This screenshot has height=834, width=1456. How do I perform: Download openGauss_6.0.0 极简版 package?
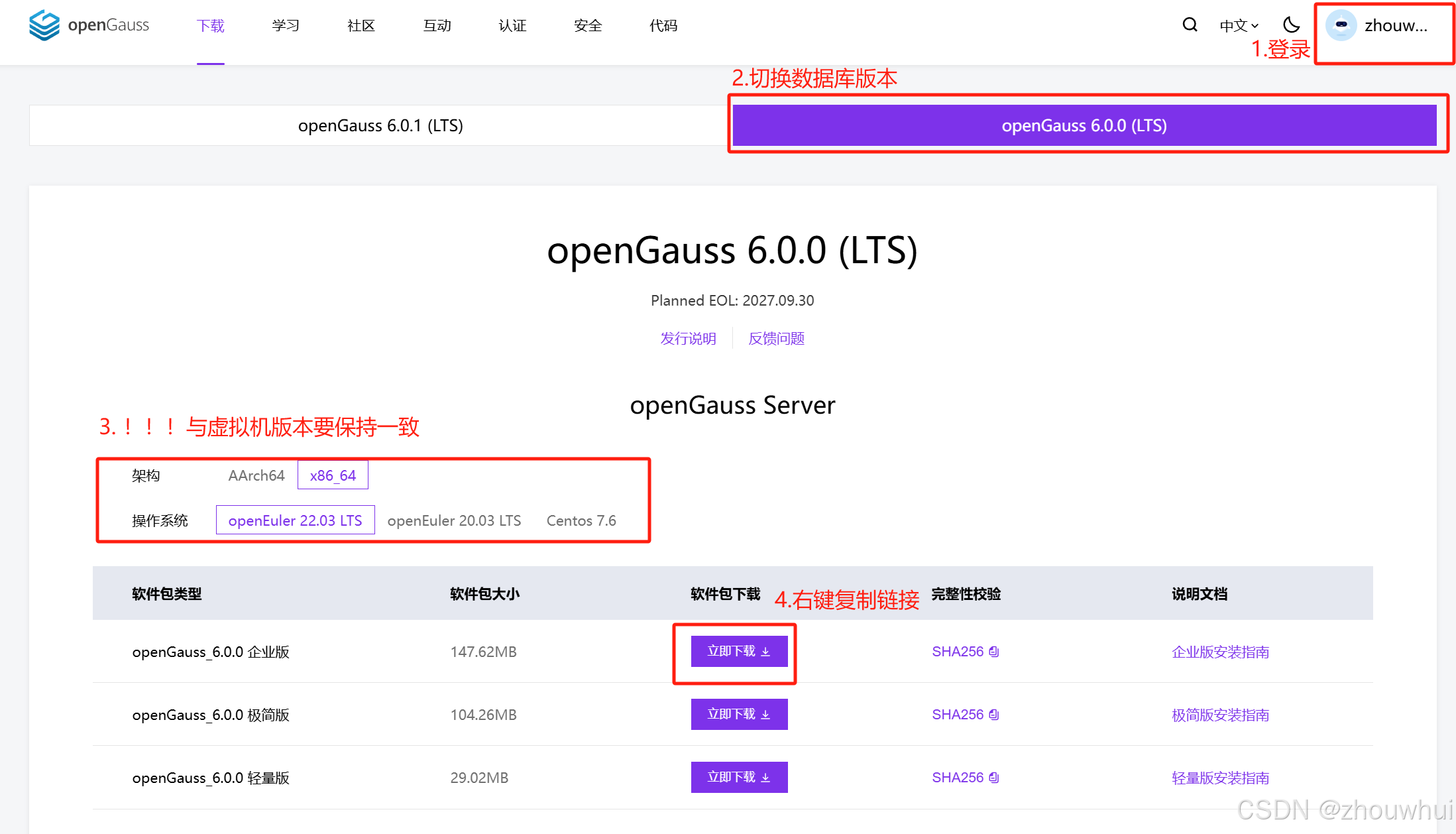pos(739,714)
